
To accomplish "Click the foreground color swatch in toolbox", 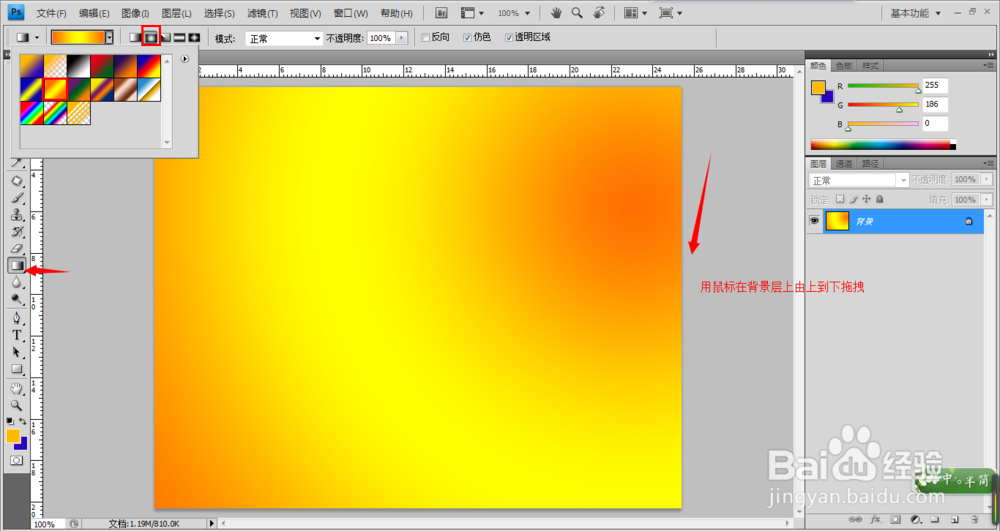I will [13, 436].
